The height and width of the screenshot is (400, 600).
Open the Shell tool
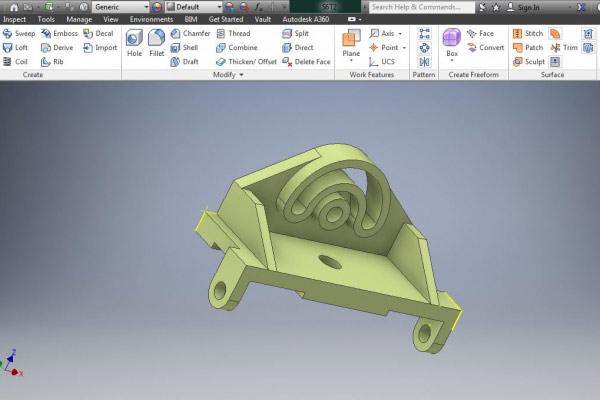pos(184,47)
